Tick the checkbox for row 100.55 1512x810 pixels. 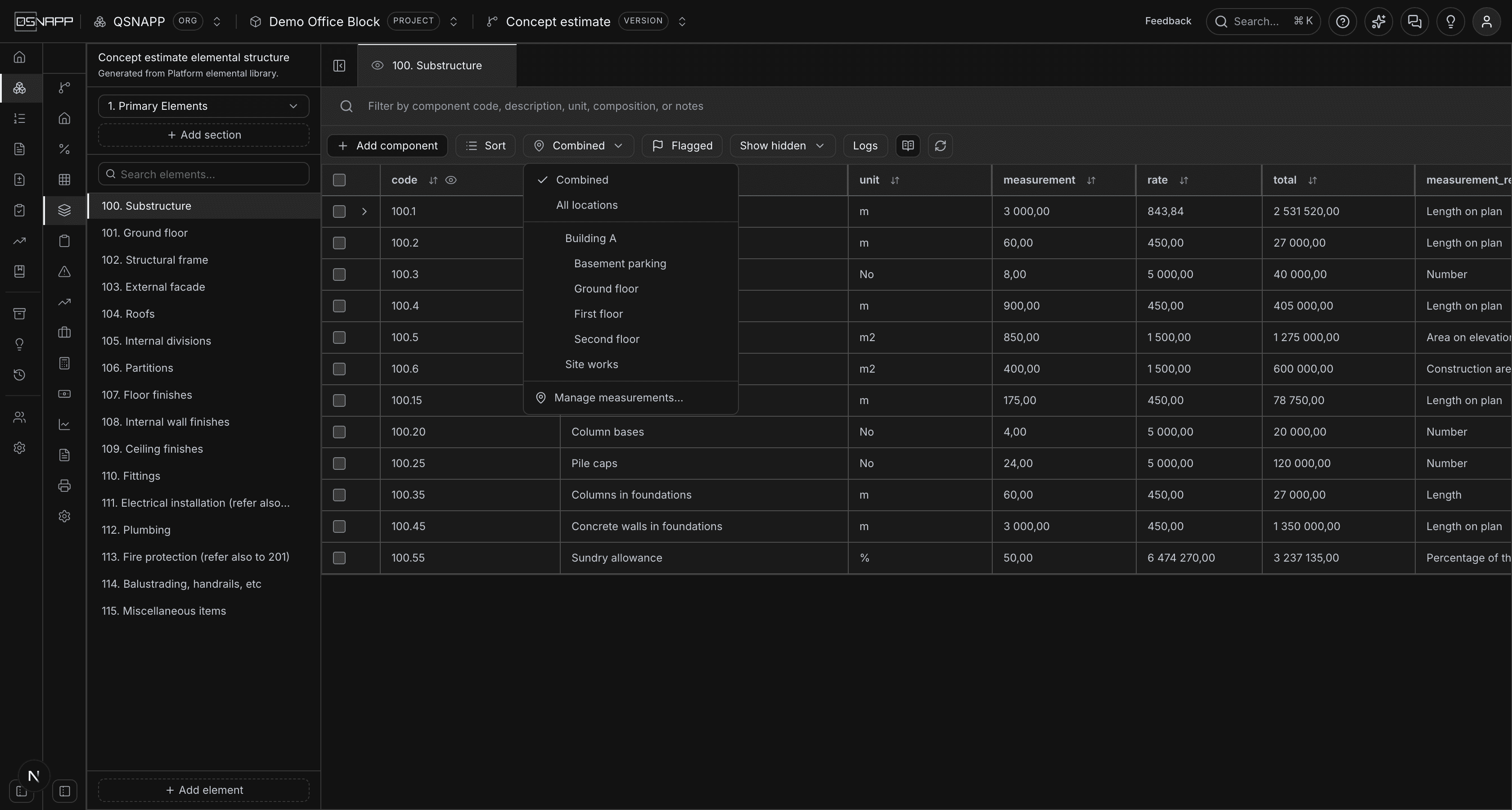(339, 558)
